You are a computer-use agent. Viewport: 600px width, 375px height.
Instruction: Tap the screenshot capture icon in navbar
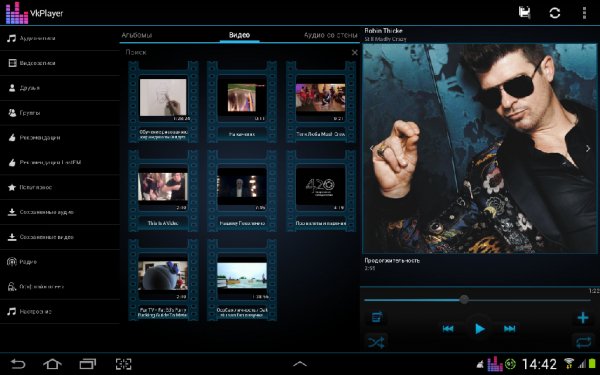(x=123, y=364)
